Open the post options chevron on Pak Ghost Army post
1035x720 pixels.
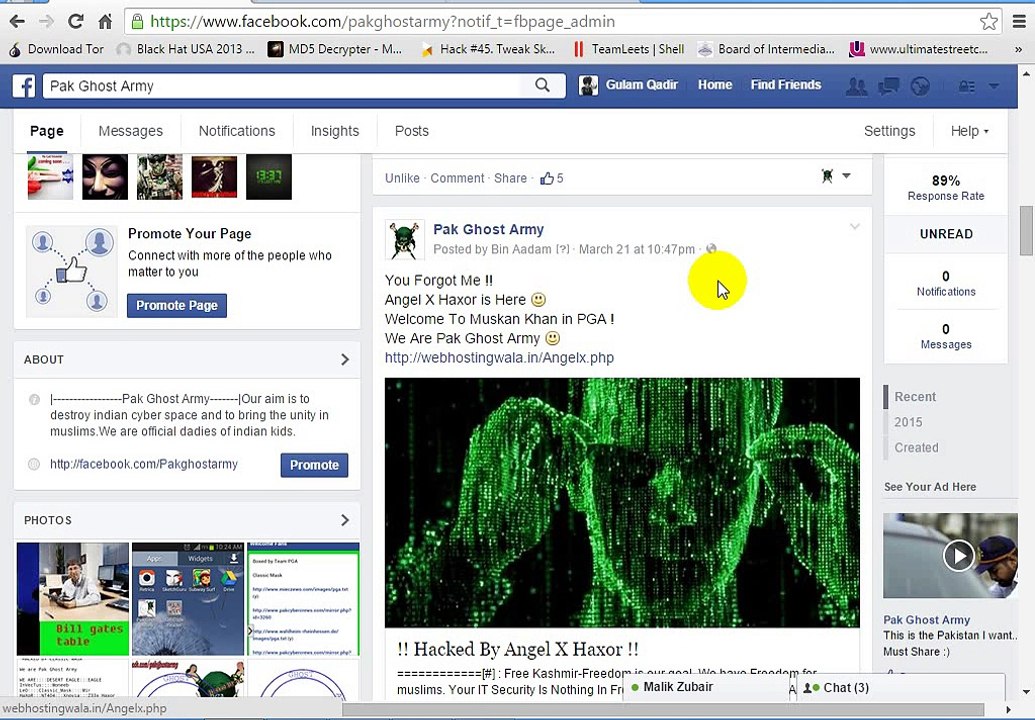click(854, 226)
